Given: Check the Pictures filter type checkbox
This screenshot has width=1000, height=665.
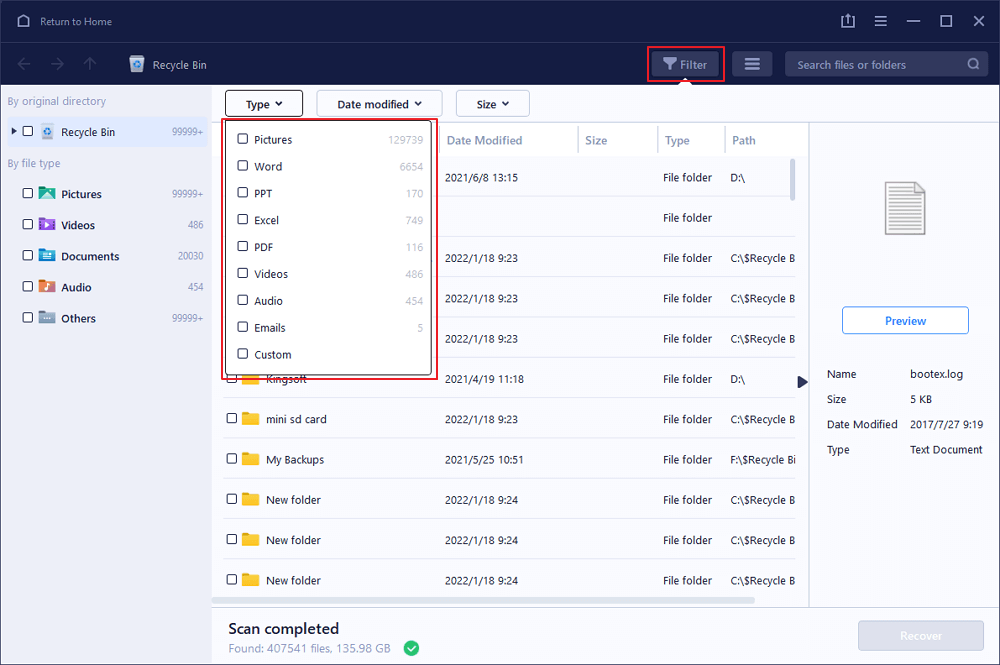Looking at the screenshot, I should [x=243, y=139].
